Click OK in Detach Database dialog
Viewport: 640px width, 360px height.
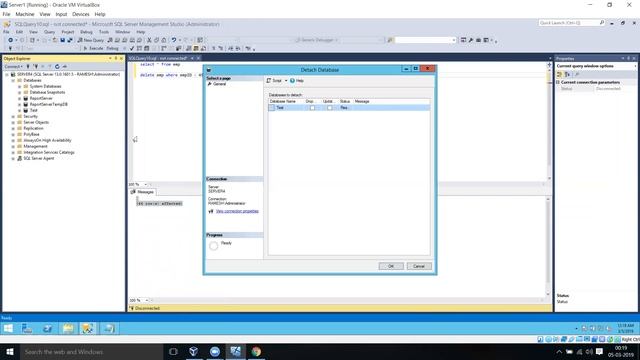[391, 266]
